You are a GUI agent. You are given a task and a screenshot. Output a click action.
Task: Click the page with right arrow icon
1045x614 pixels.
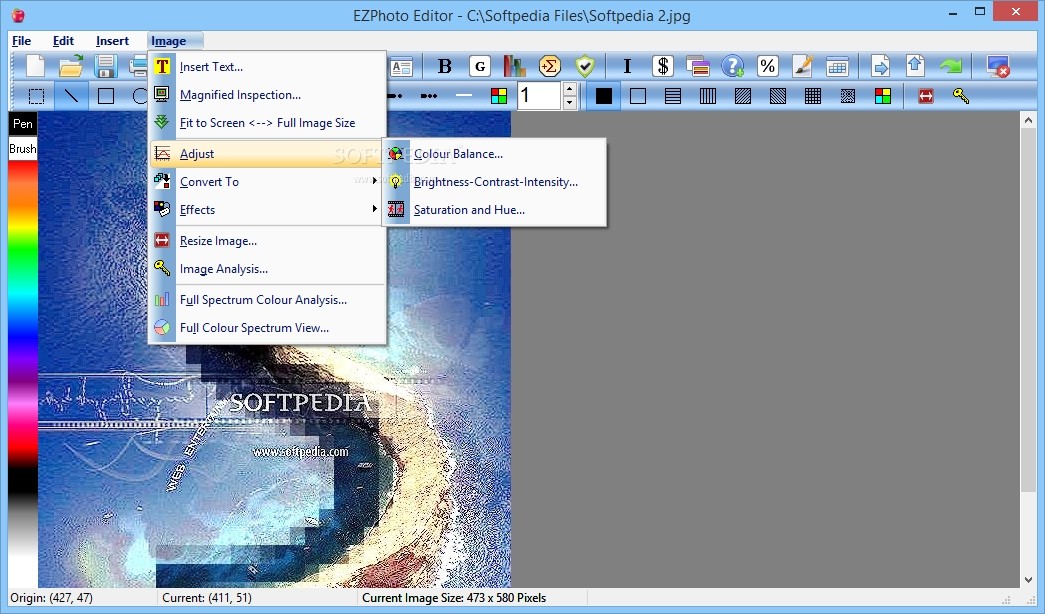[x=880, y=66]
